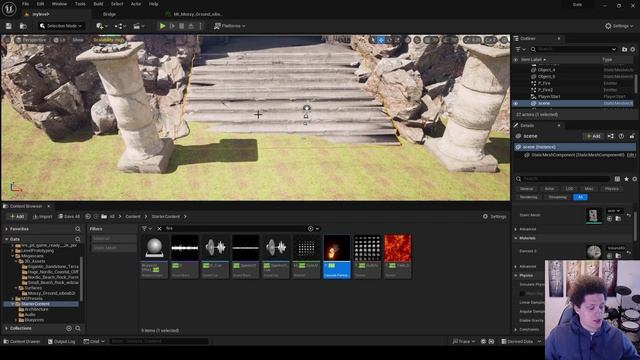This screenshot has height=360, width=640.
Task: Click the Add component button in Details
Action: click(x=593, y=136)
